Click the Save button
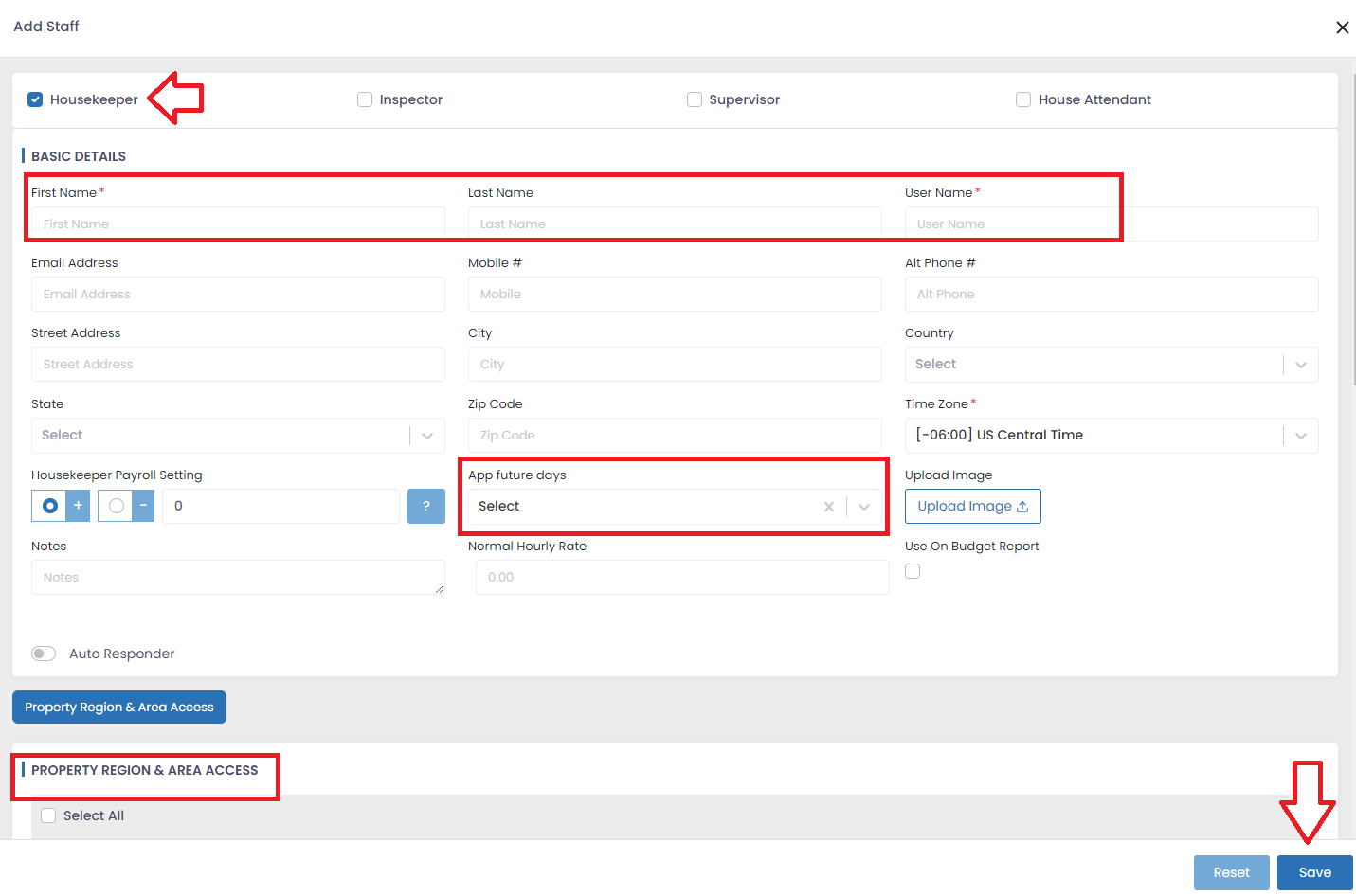 [x=1315, y=872]
